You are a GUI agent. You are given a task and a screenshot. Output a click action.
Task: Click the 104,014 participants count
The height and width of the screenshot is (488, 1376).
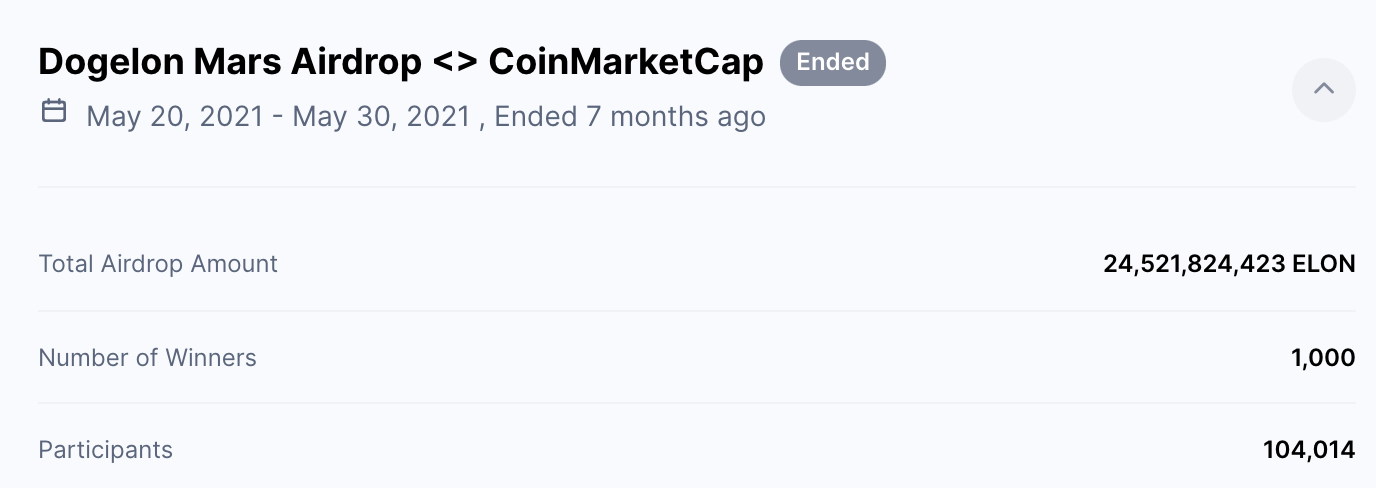pos(1309,450)
